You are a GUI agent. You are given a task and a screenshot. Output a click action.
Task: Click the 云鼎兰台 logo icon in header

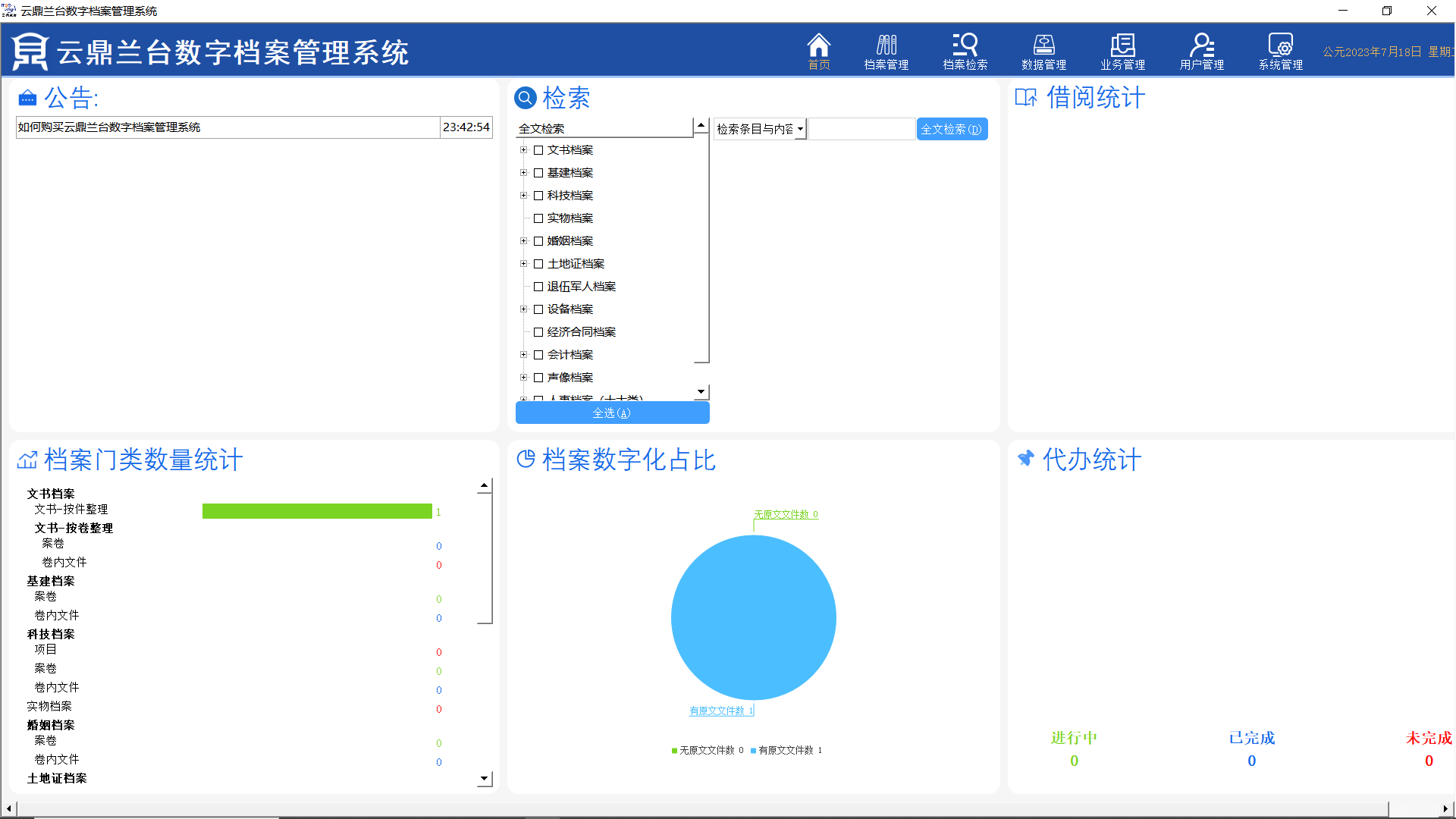pos(30,52)
